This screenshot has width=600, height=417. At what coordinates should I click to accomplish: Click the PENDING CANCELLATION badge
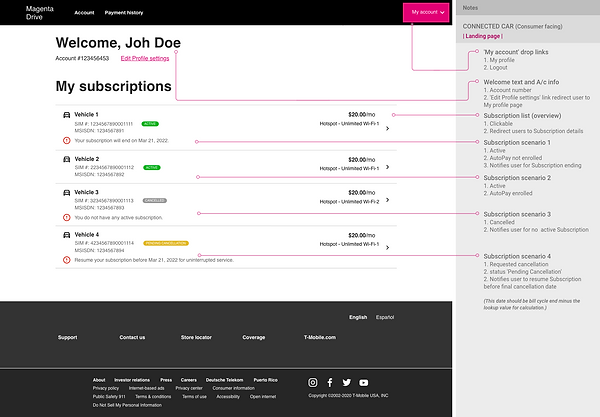coord(166,243)
